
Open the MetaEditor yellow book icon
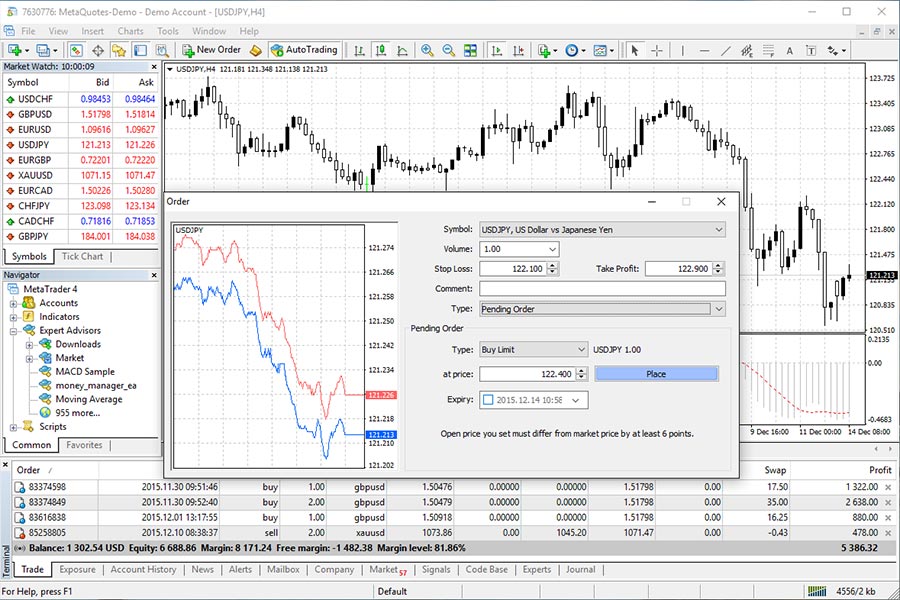[x=256, y=51]
